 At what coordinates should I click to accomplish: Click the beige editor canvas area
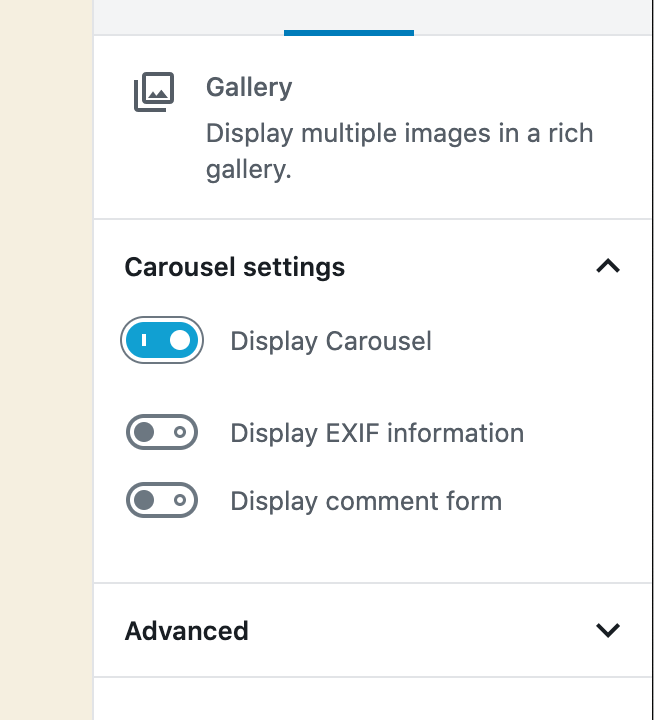click(46, 360)
